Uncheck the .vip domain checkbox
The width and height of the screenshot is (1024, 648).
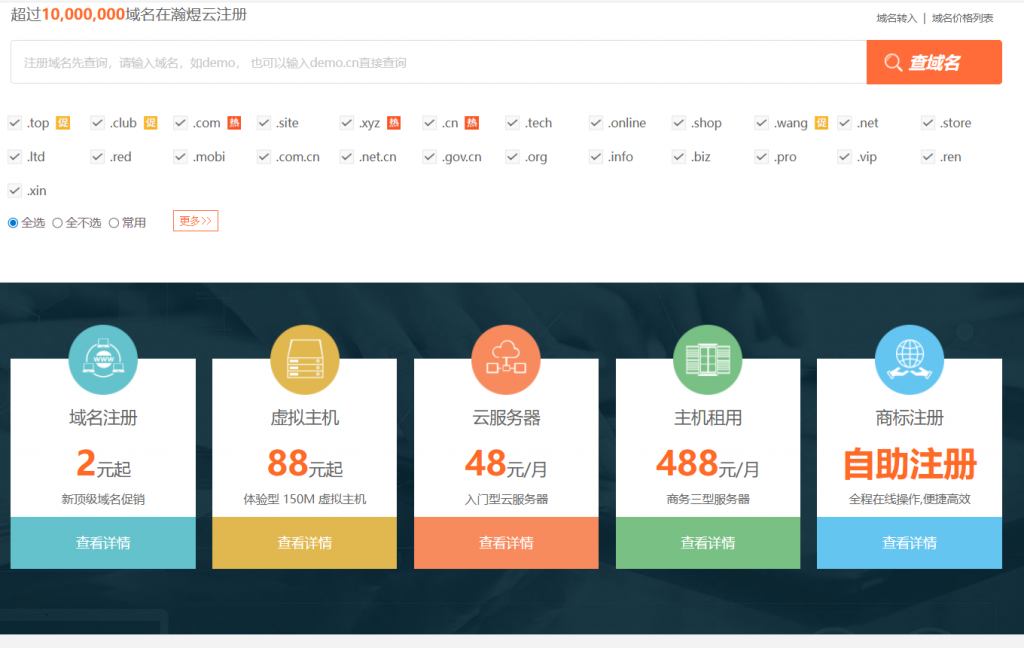[x=845, y=157]
